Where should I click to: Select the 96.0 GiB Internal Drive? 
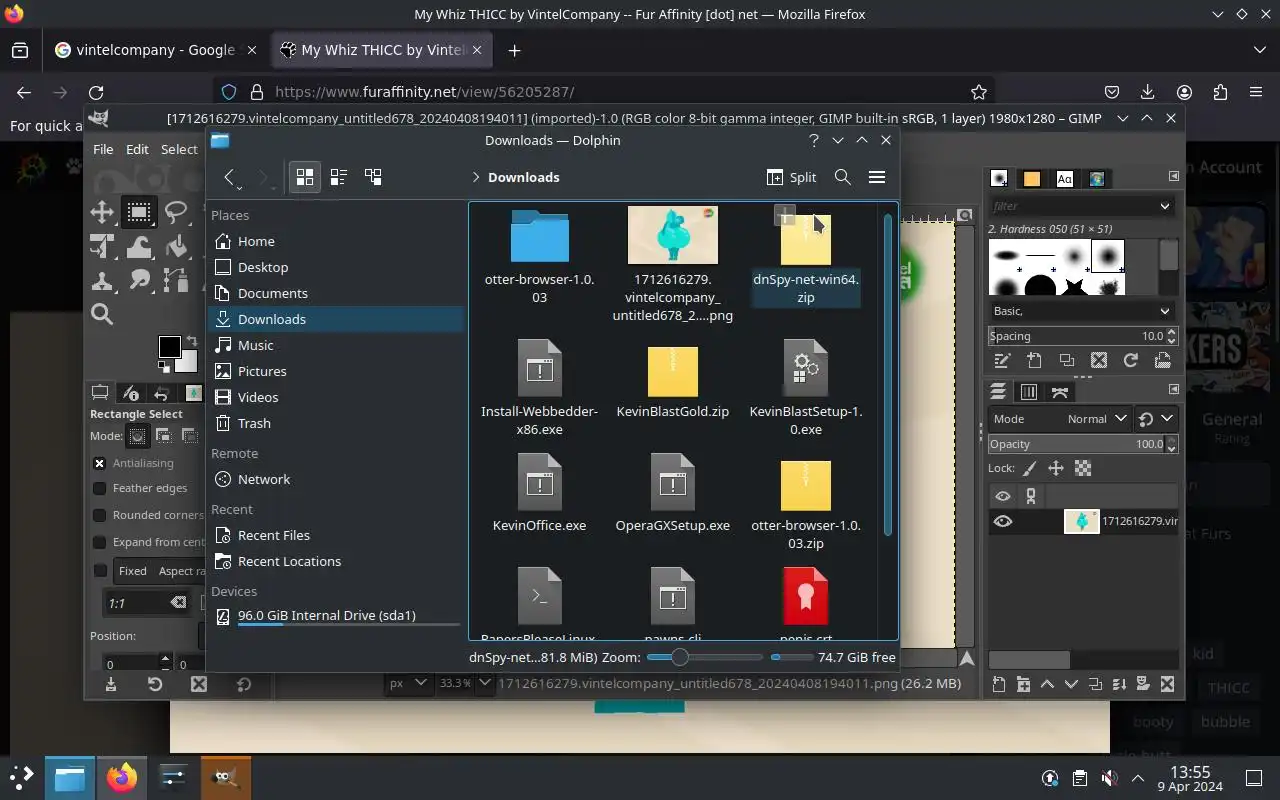pos(336,616)
